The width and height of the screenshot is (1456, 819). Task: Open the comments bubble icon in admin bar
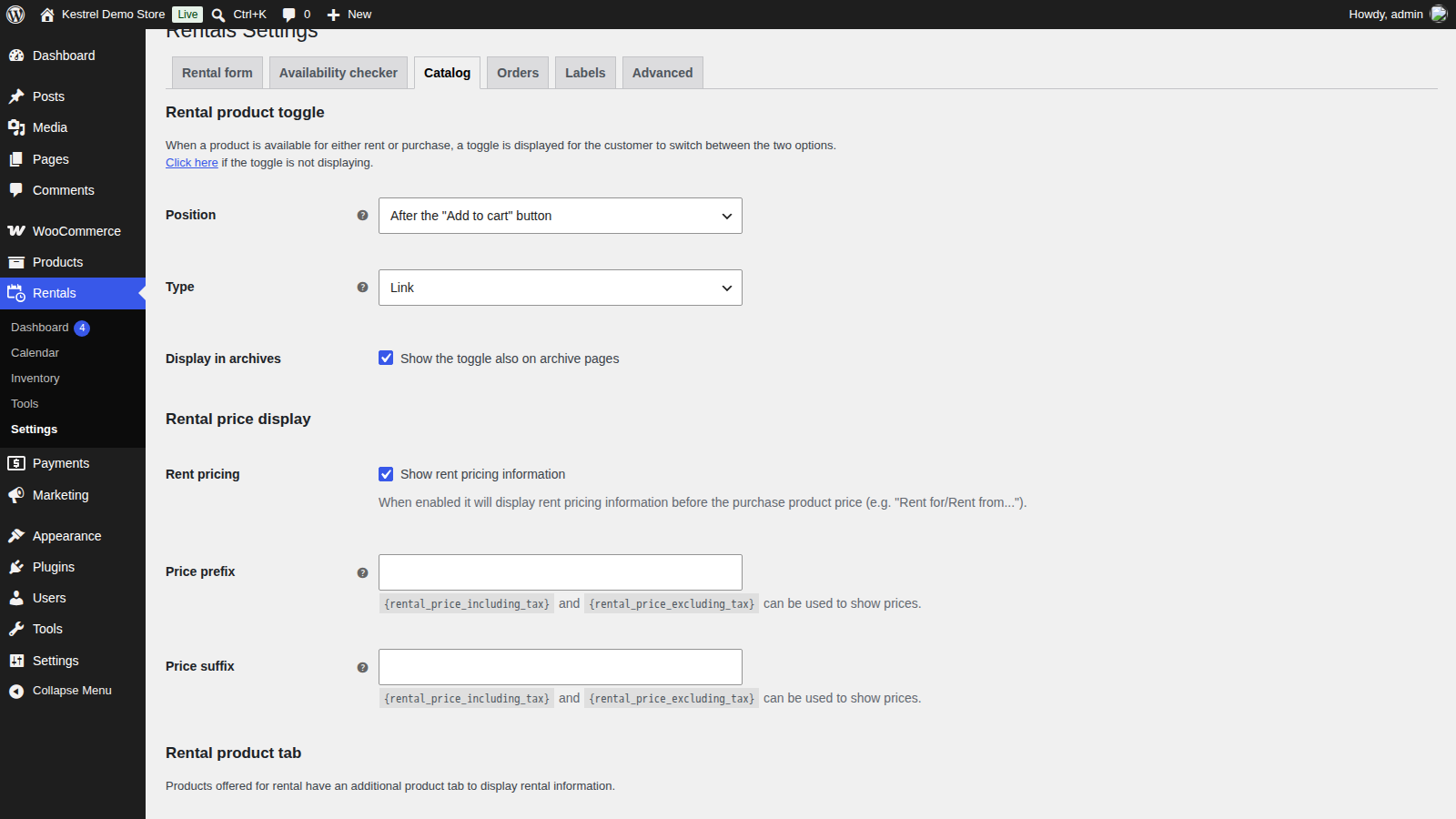coord(288,15)
